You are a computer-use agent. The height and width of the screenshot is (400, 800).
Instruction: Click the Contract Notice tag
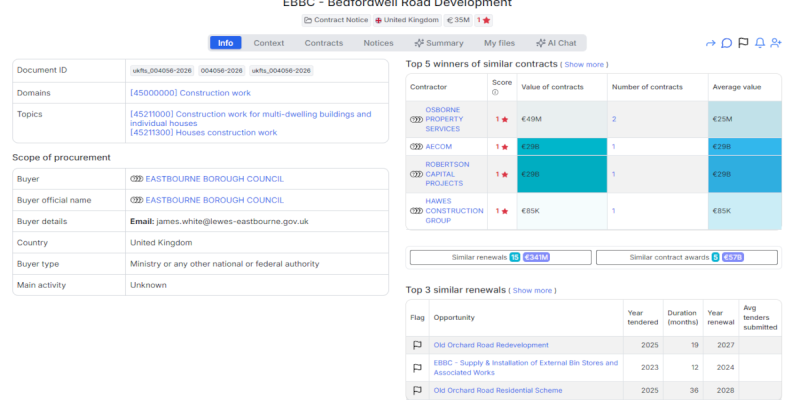(336, 20)
